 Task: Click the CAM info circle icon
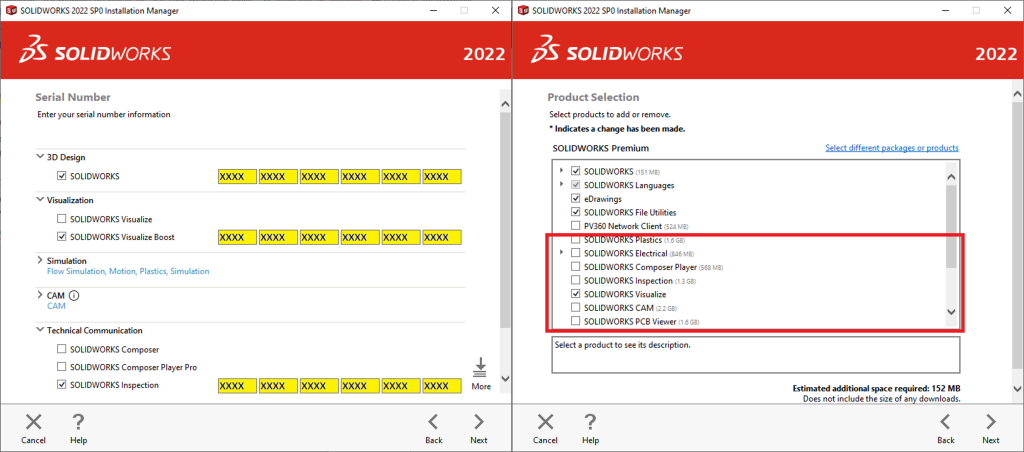point(74,295)
